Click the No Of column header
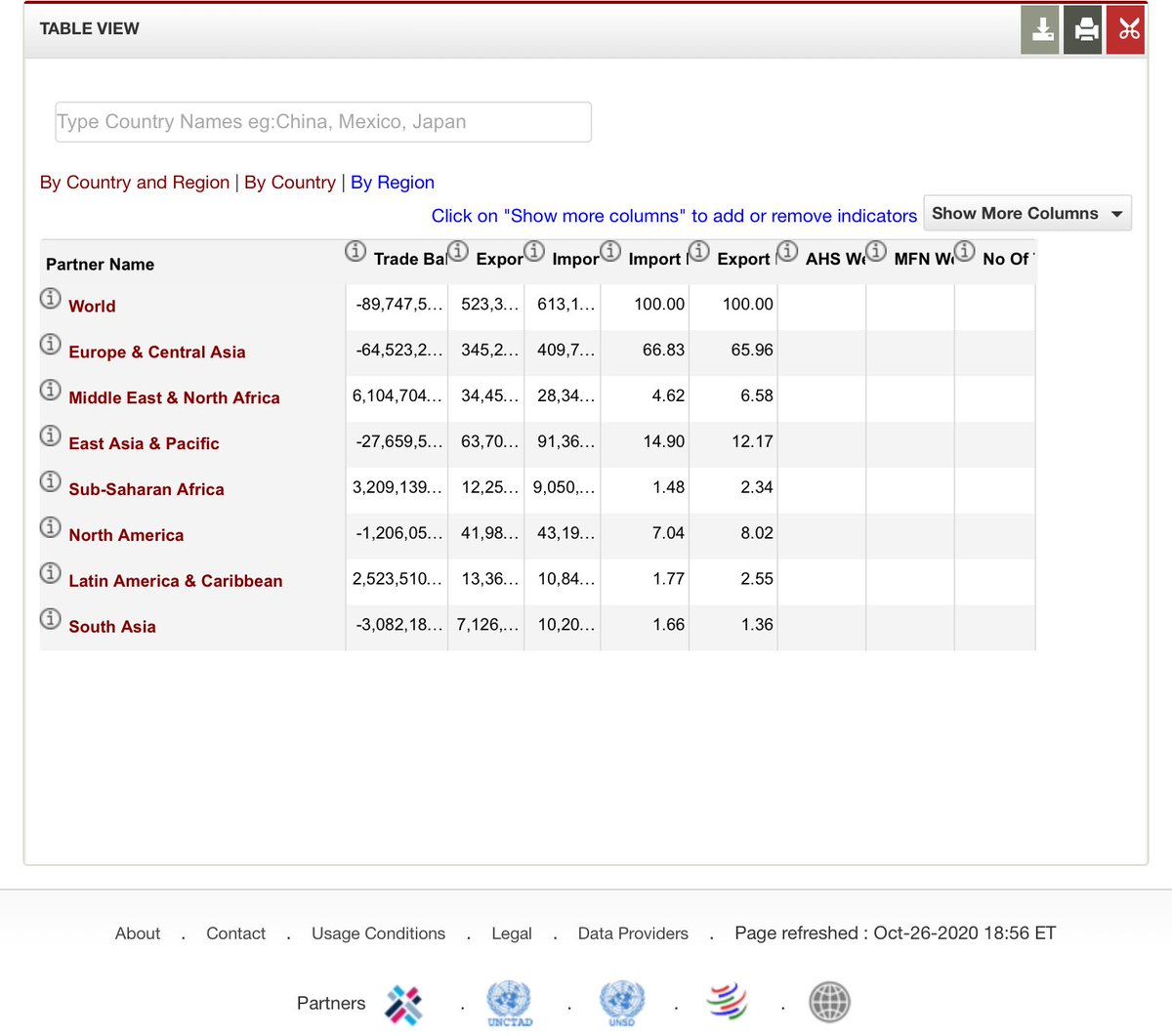1172x1036 pixels. tap(1008, 259)
